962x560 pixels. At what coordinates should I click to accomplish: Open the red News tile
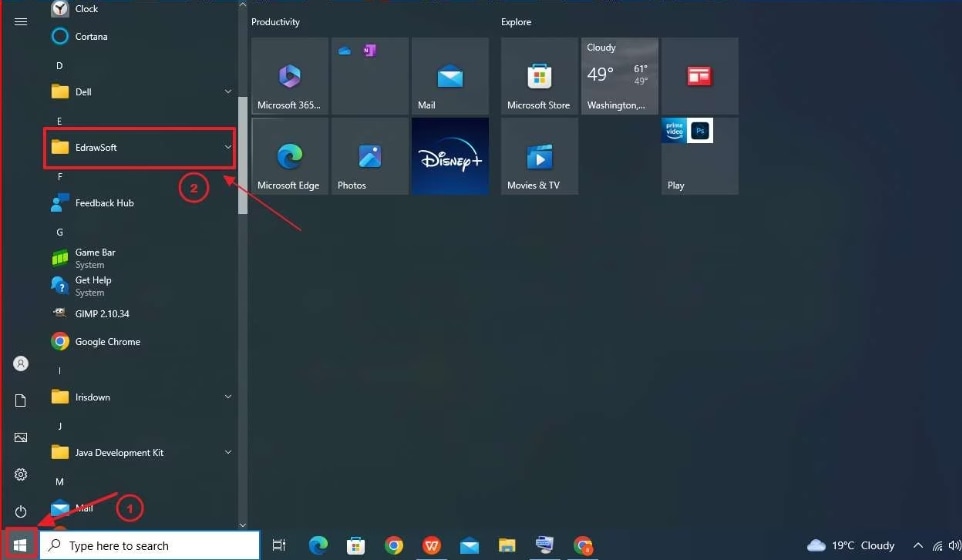point(700,76)
